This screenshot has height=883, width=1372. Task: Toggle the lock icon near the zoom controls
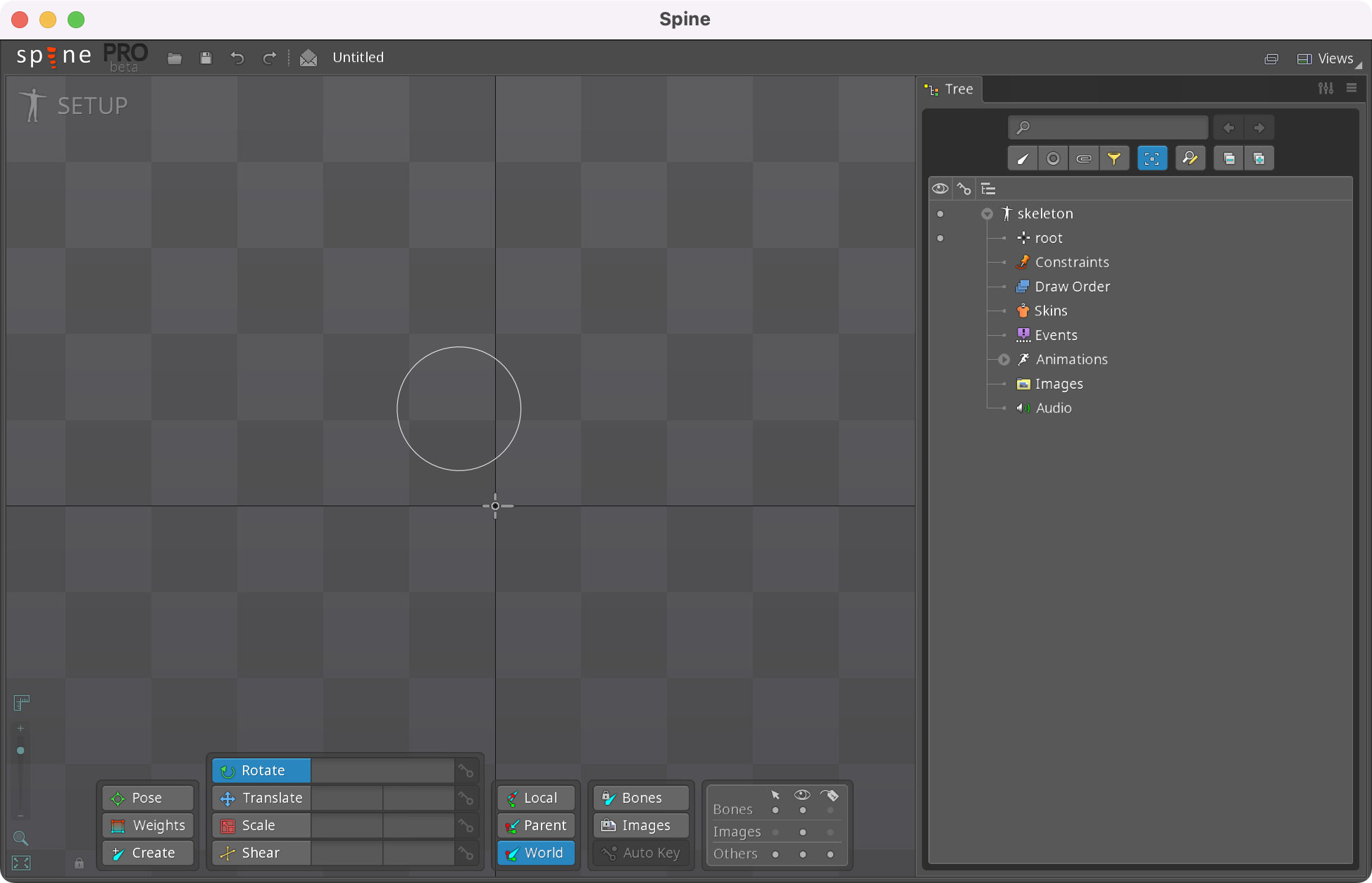78,863
